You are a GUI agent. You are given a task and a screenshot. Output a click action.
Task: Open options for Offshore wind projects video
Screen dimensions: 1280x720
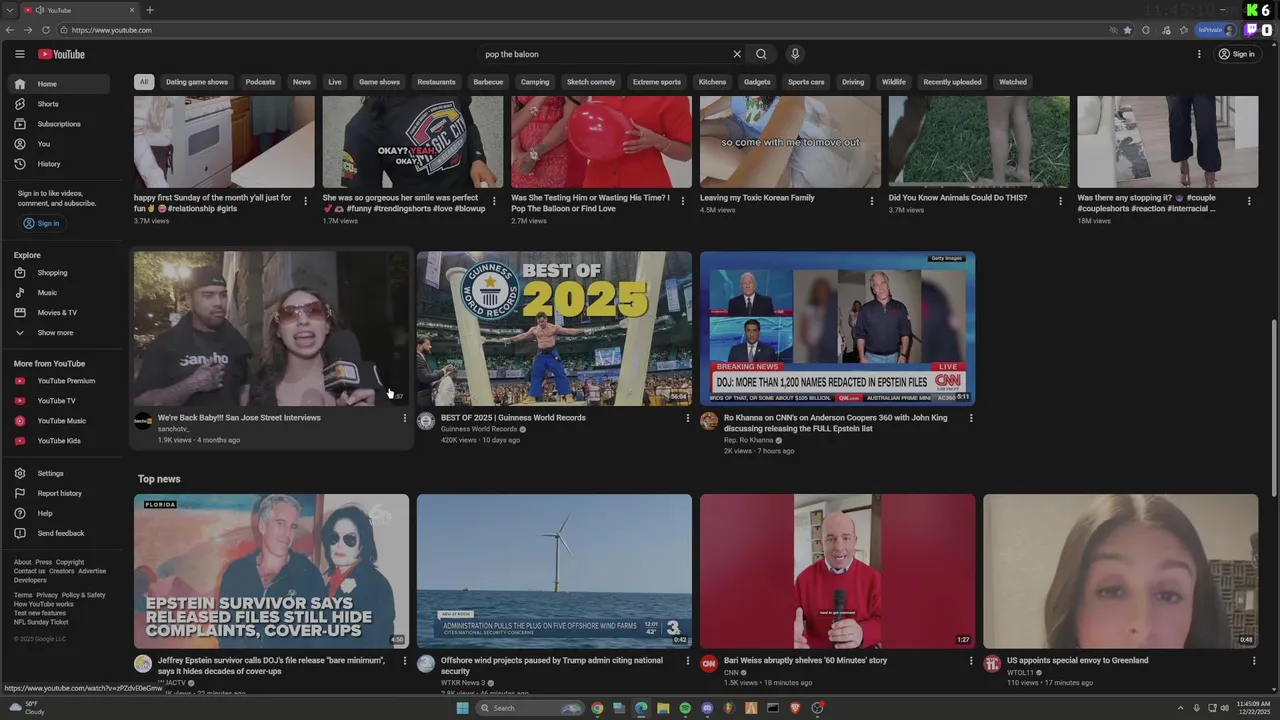pos(688,661)
